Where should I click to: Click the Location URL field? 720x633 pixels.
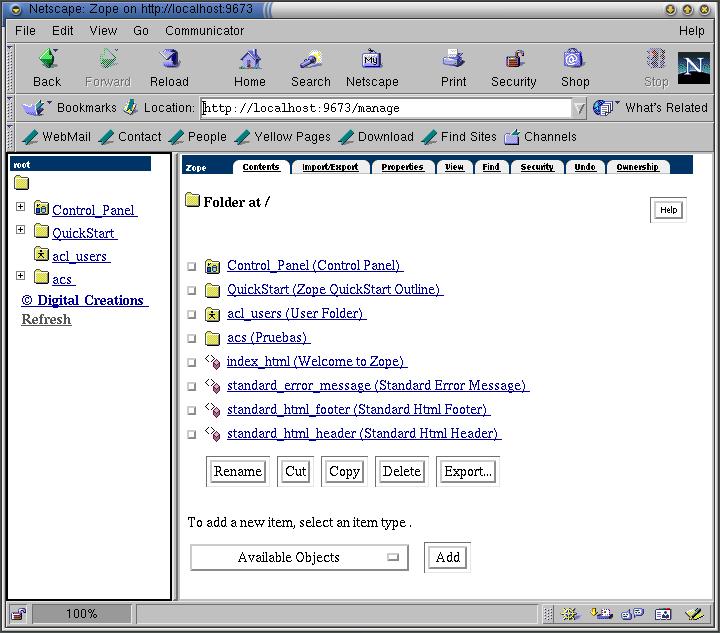point(386,108)
